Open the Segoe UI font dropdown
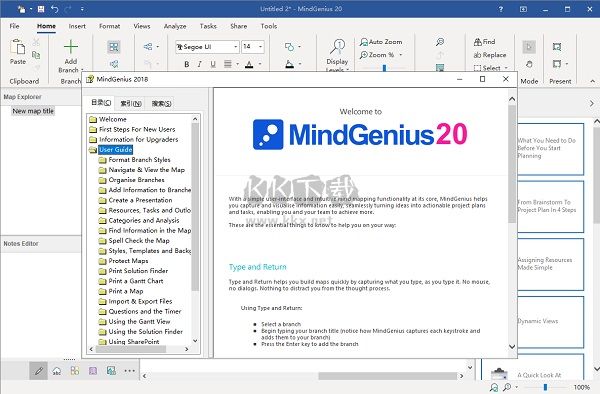Viewport: 600px width, 394px height. (207, 47)
